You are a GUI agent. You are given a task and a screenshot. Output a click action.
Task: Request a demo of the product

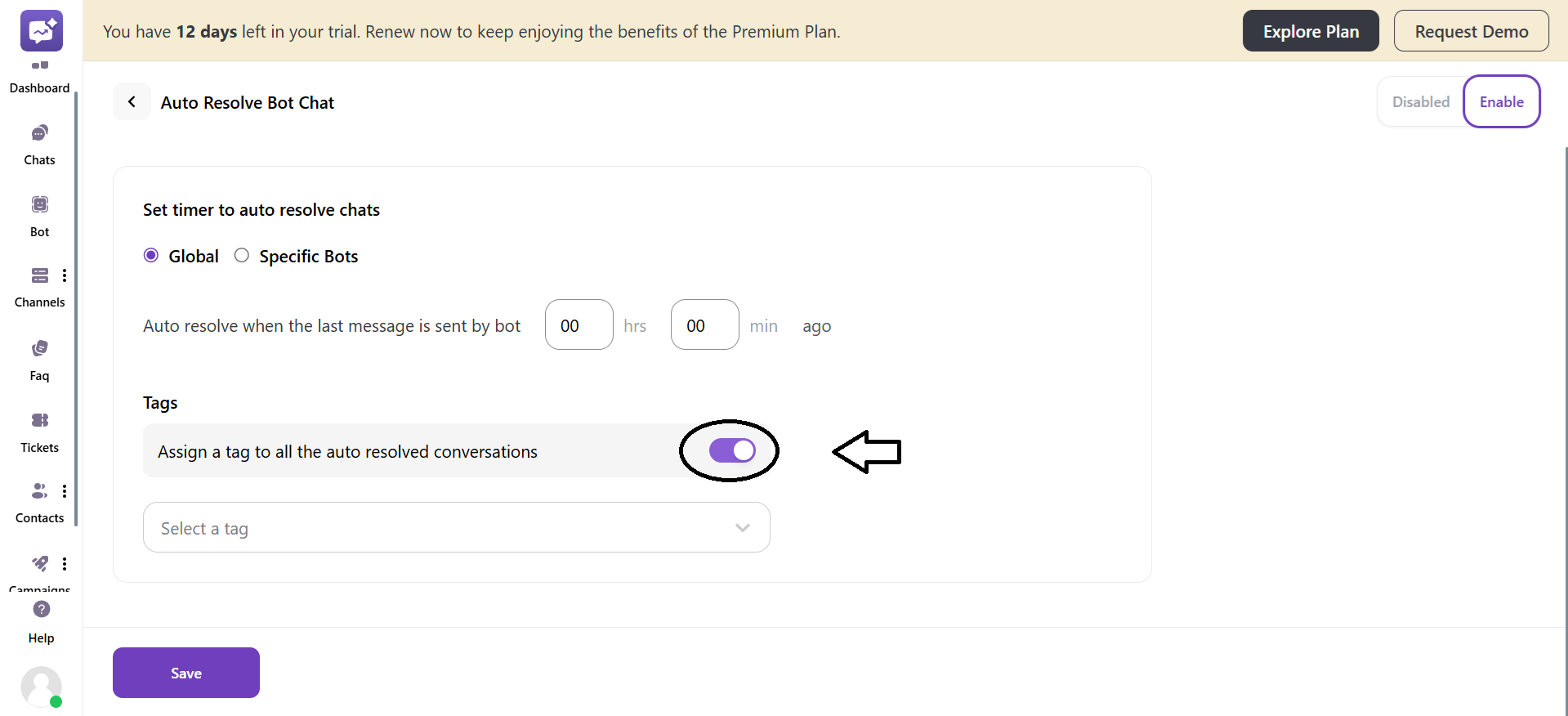pos(1472,30)
